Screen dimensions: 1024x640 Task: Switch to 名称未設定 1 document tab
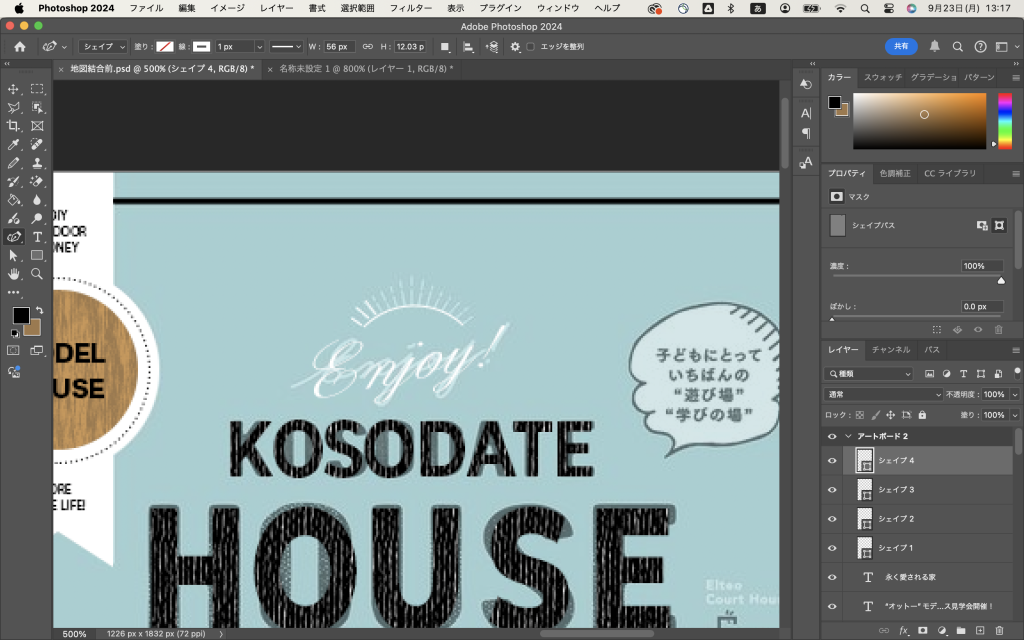tap(365, 69)
